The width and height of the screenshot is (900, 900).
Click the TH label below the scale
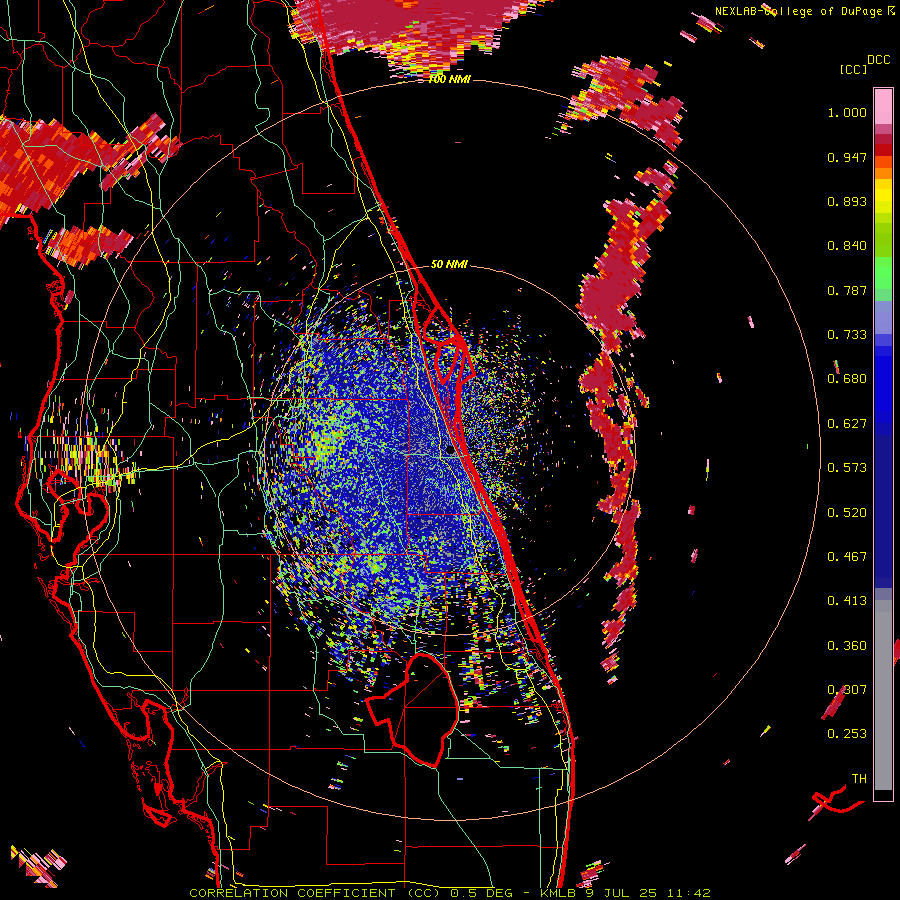tap(859, 779)
